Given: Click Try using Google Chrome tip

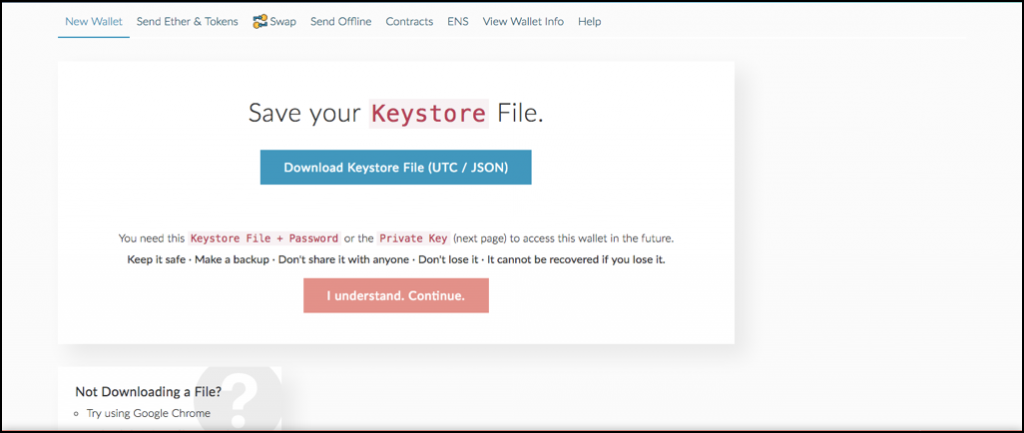Looking at the screenshot, I should coord(147,413).
